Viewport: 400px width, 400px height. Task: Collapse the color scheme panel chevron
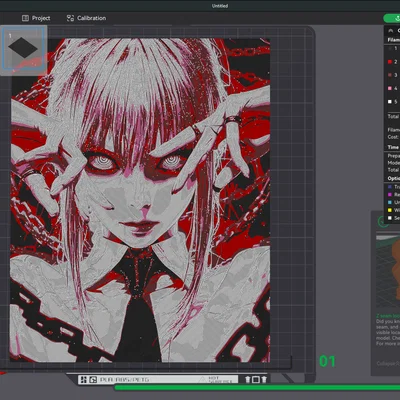click(x=391, y=31)
